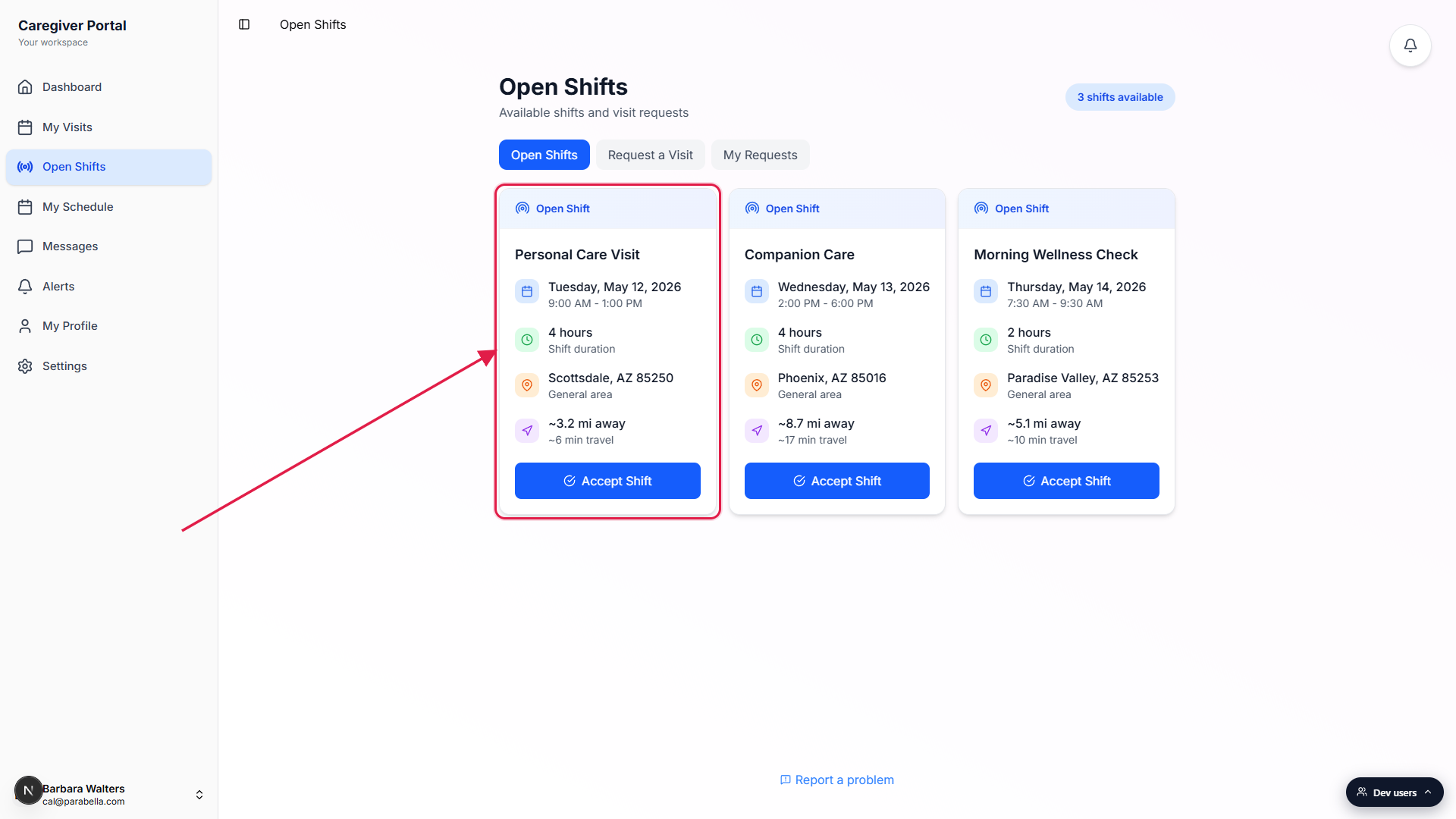The height and width of the screenshot is (819, 1456).
Task: Open My Schedule in the sidebar
Action: [x=108, y=207]
